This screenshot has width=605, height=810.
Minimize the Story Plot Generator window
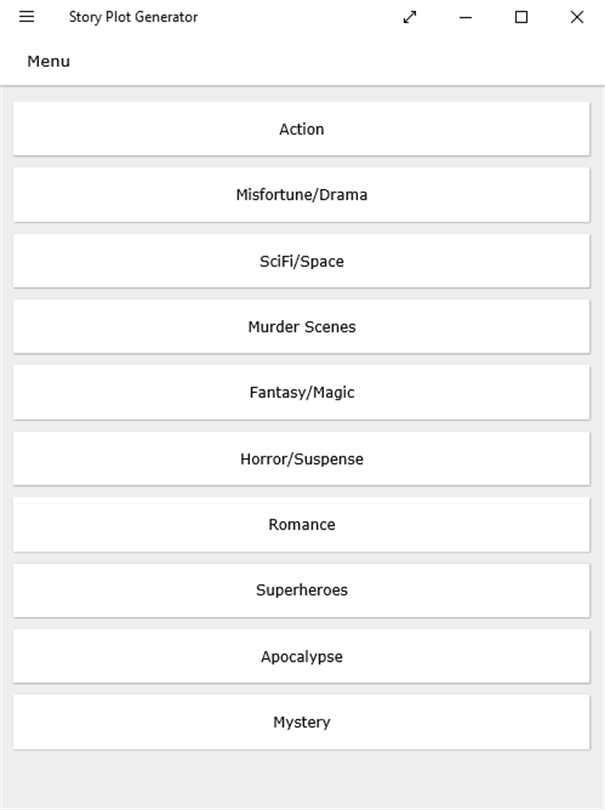click(x=465, y=17)
